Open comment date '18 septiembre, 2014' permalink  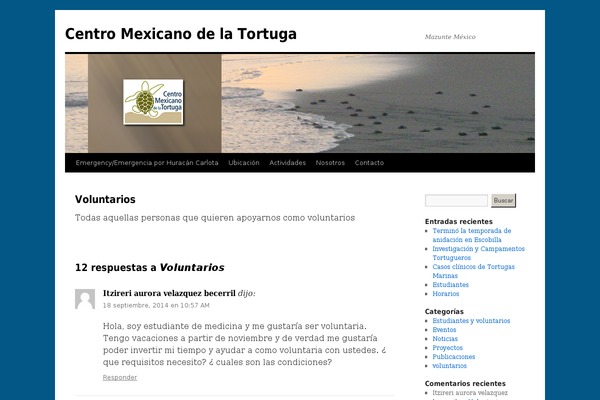click(x=156, y=305)
